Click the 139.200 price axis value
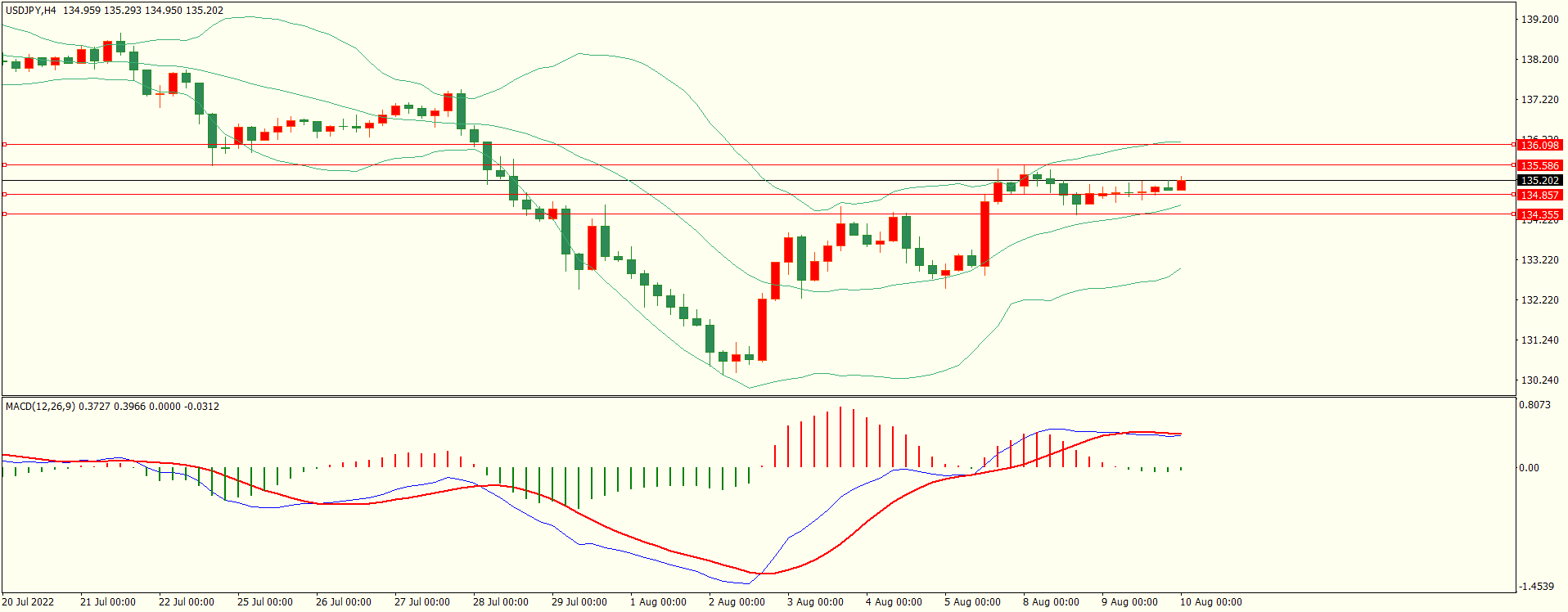 (x=1539, y=20)
